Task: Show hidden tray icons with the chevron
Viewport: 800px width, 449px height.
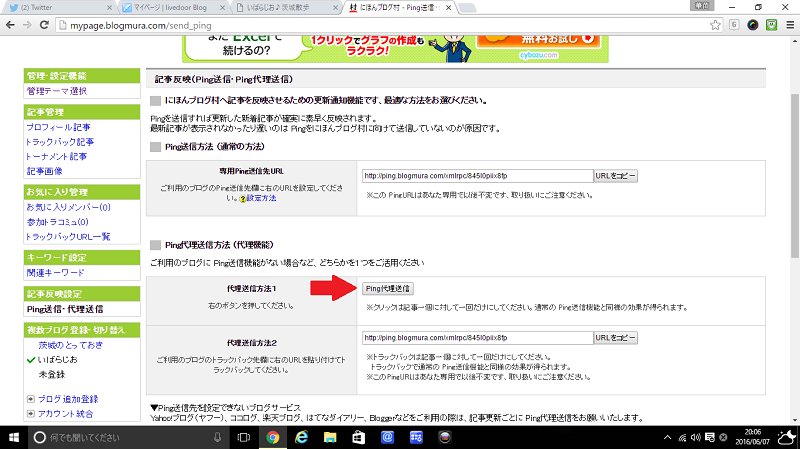Action: click(667, 437)
